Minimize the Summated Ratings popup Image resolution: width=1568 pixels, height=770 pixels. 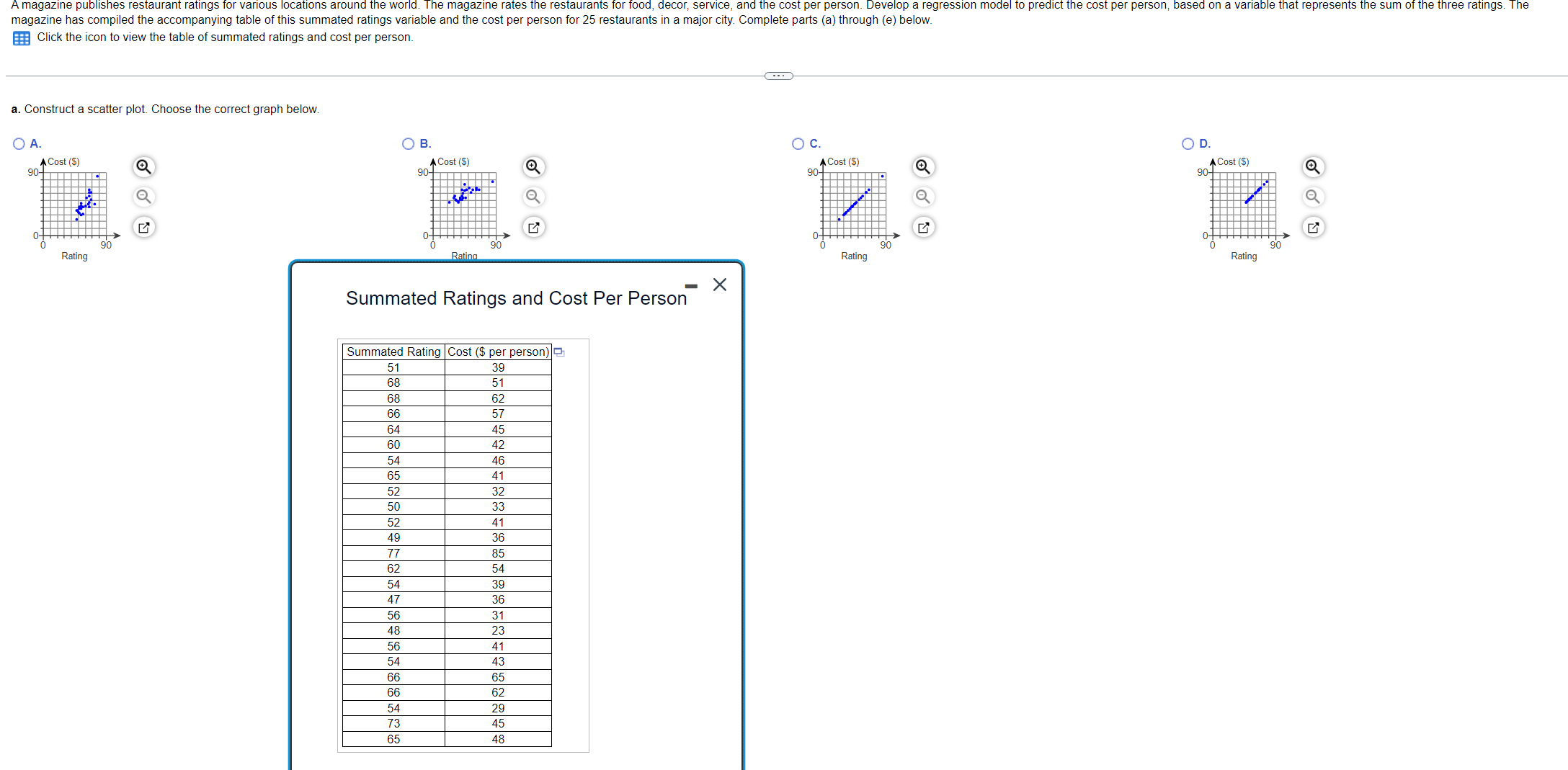(691, 285)
